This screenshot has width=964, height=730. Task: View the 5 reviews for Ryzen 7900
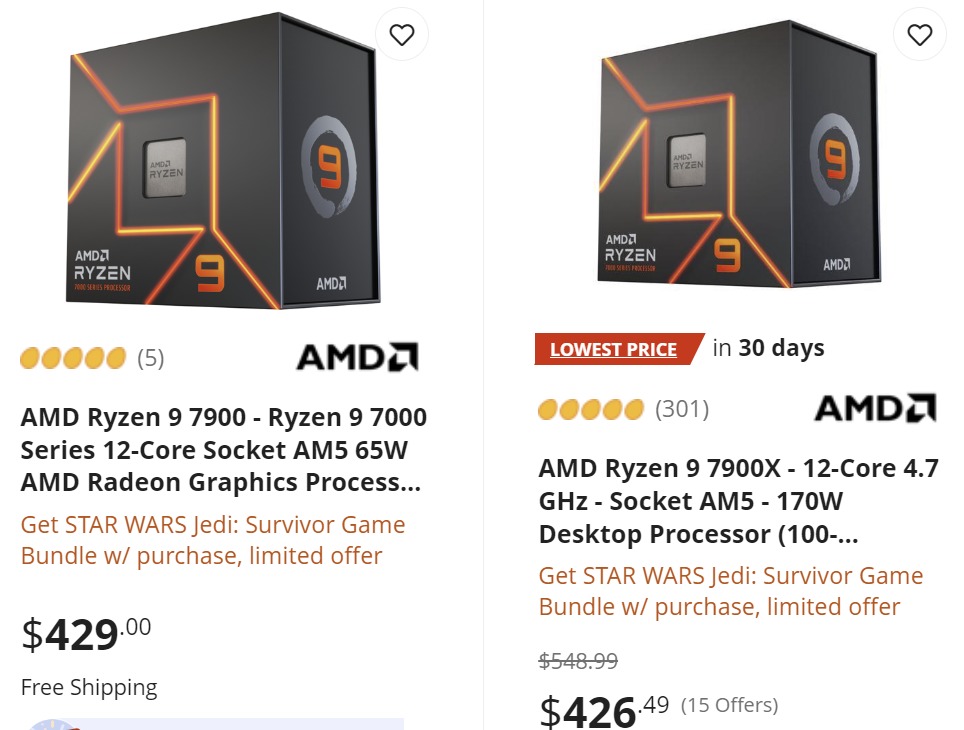click(x=150, y=358)
